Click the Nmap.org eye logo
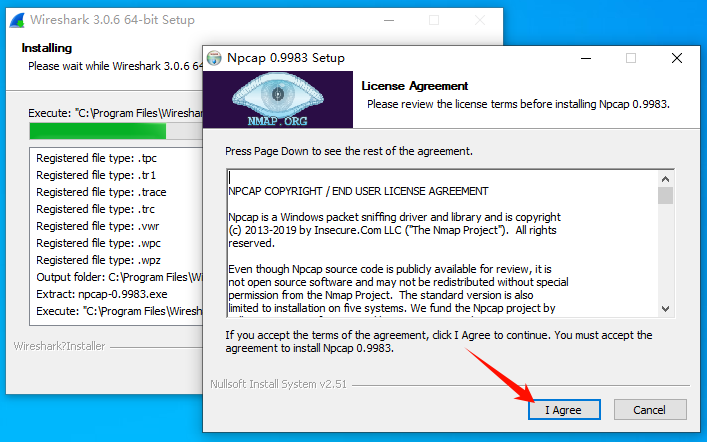The height and width of the screenshot is (442, 707). (278, 100)
